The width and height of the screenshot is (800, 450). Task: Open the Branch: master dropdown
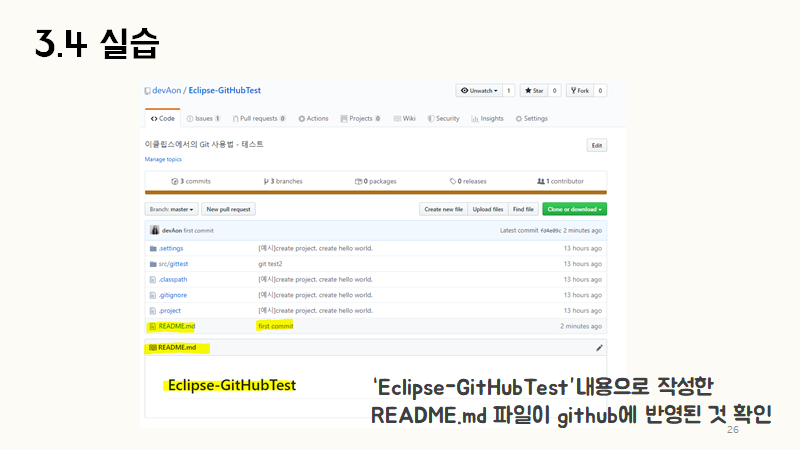point(171,209)
